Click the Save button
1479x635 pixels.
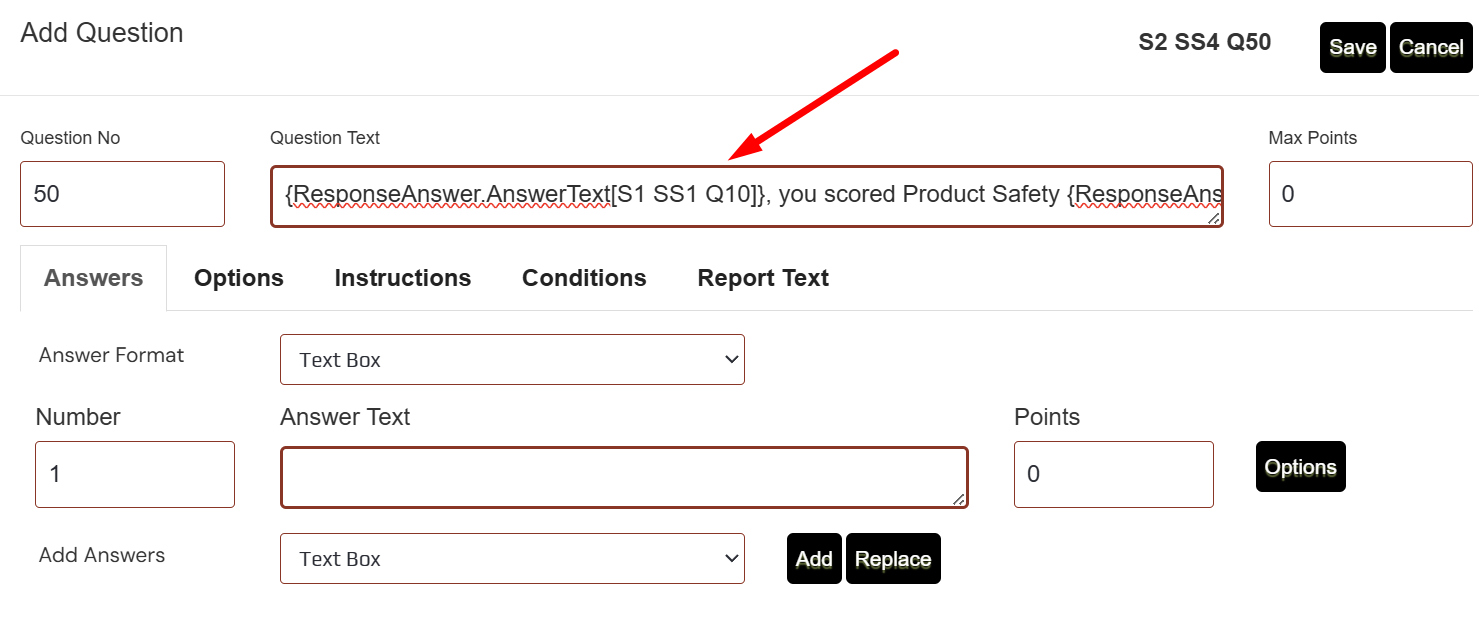click(x=1352, y=48)
